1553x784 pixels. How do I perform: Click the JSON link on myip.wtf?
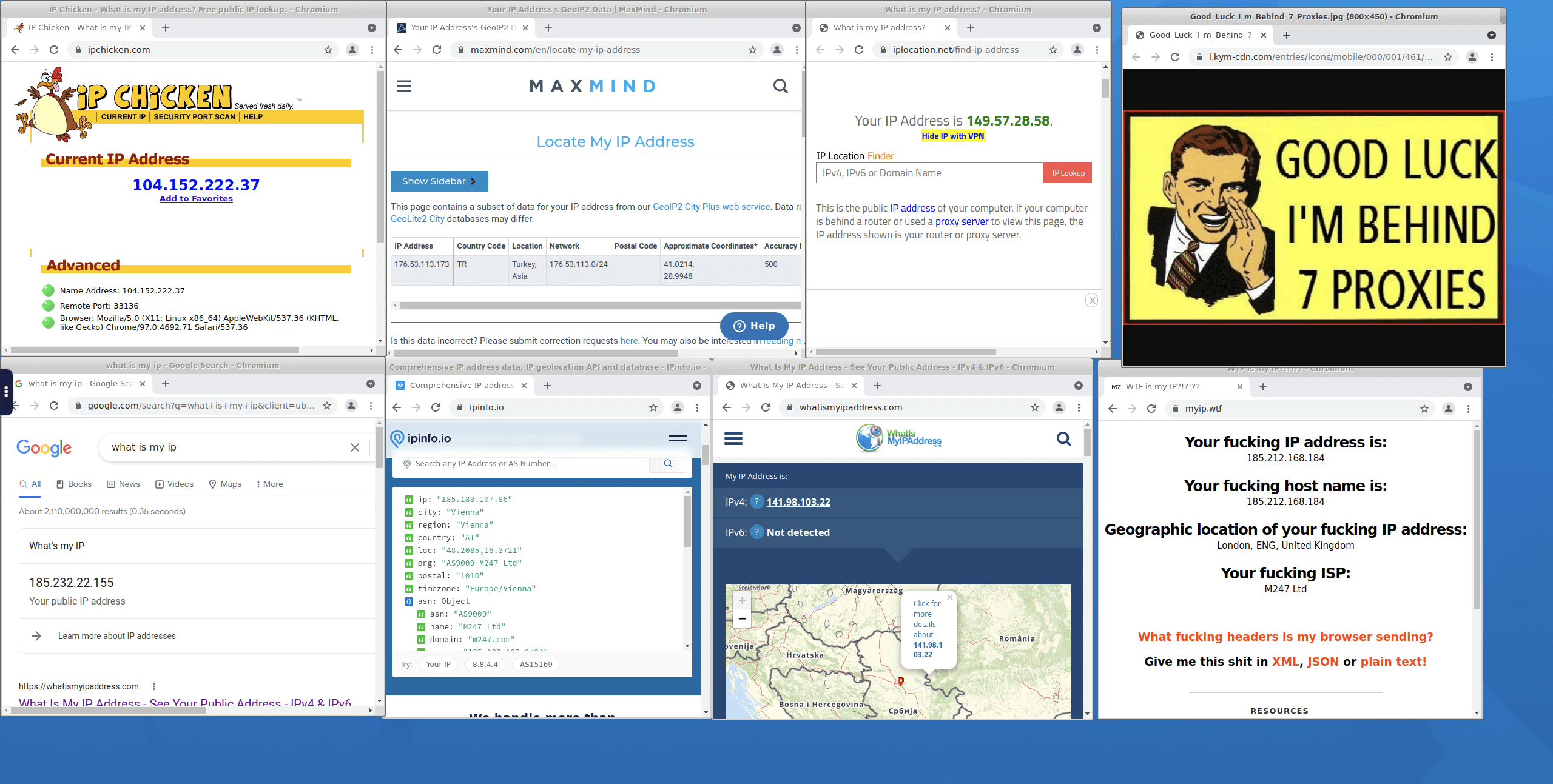click(x=1323, y=661)
